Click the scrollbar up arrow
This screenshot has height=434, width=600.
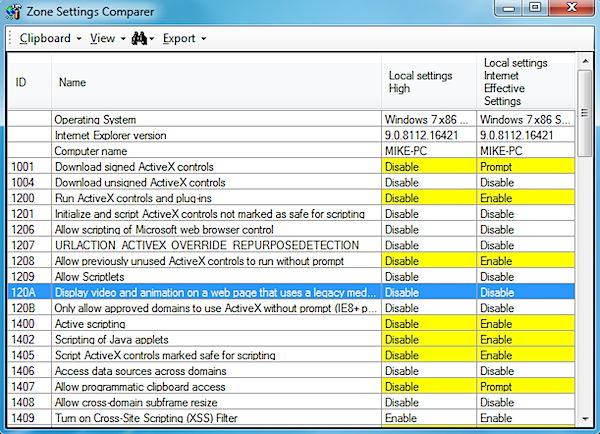(x=585, y=61)
